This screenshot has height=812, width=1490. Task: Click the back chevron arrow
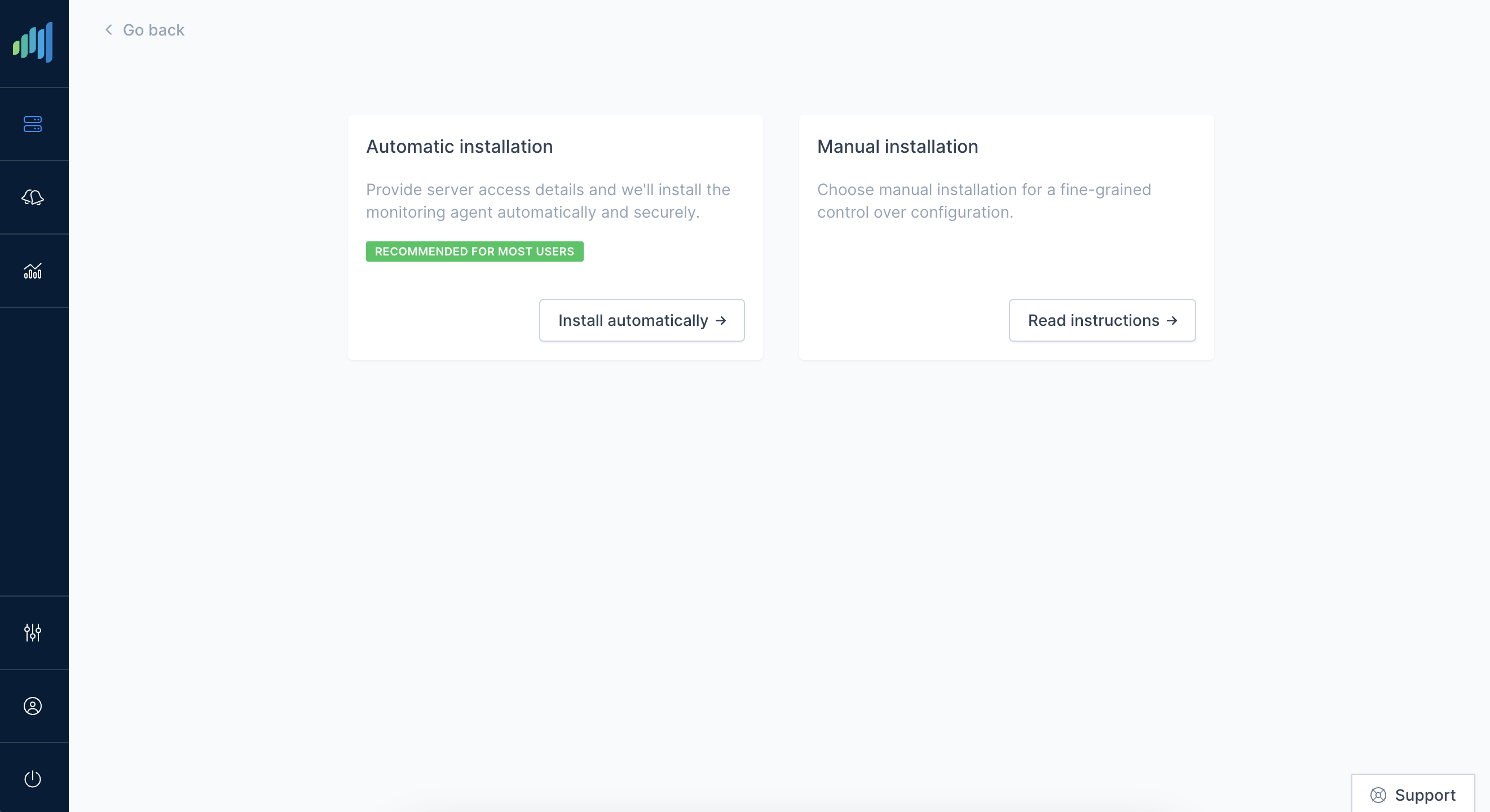109,29
